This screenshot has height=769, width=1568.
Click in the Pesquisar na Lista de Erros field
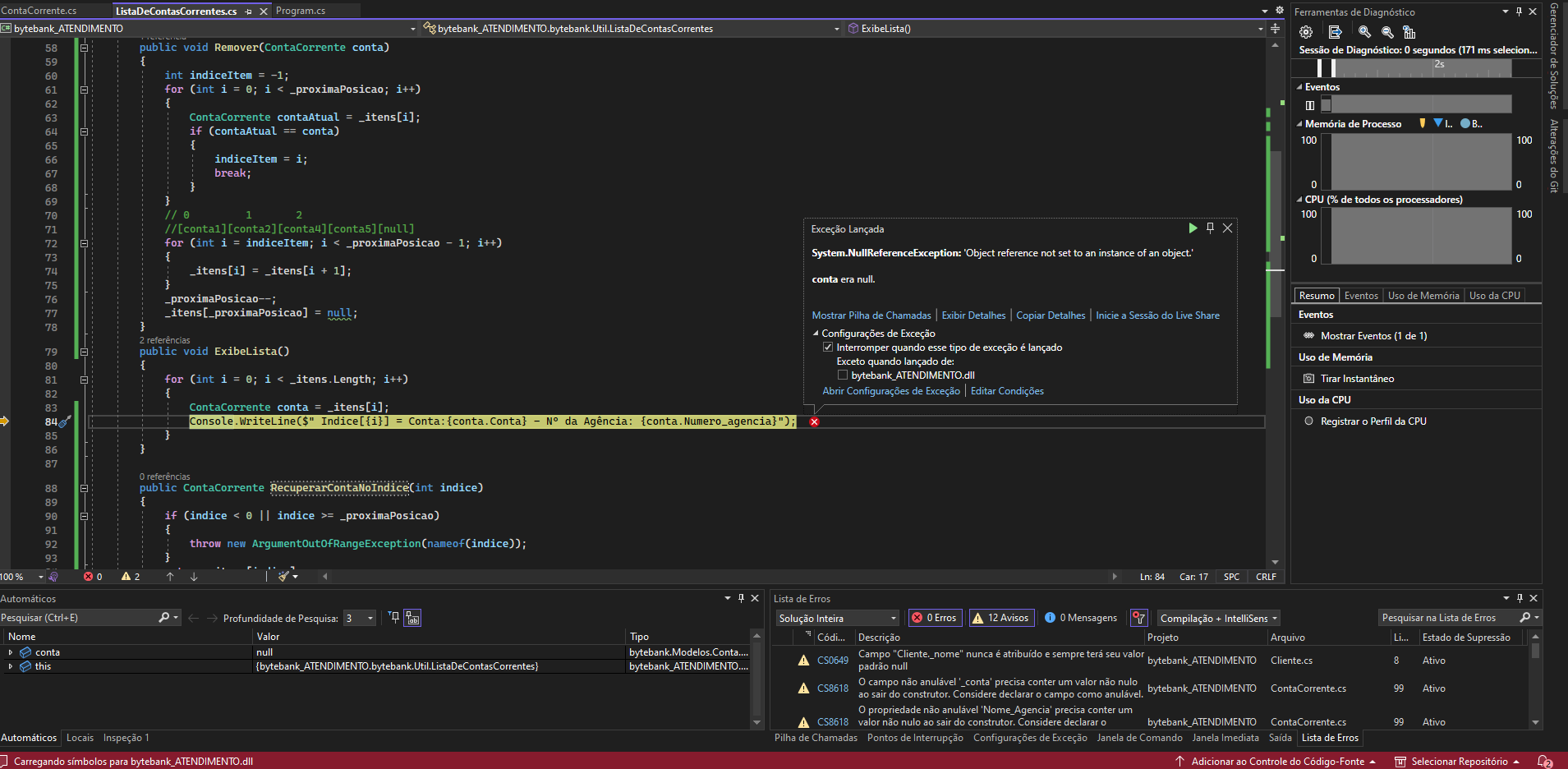coord(1450,618)
